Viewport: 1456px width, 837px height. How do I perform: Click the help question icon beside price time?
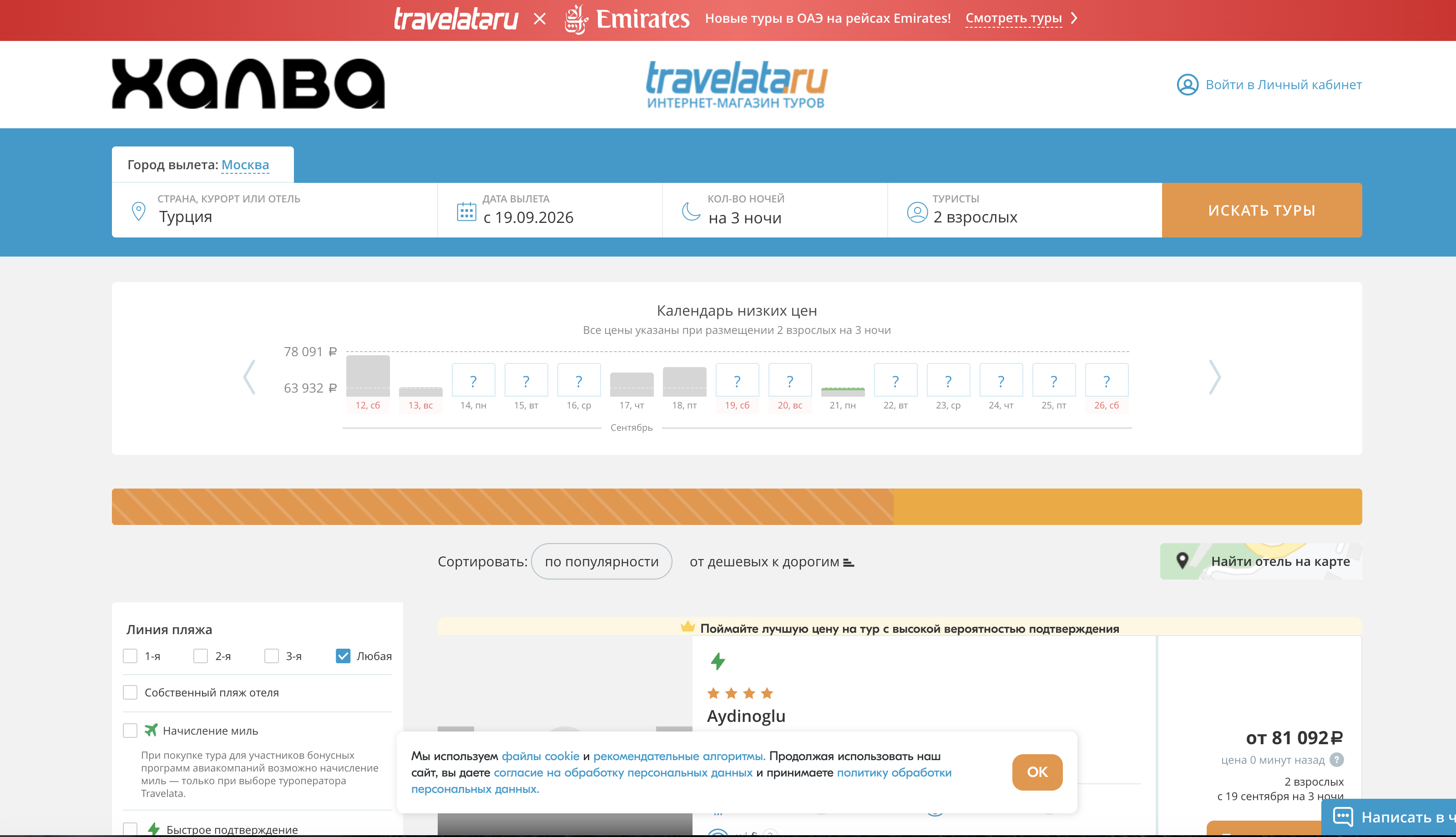coord(1337,759)
